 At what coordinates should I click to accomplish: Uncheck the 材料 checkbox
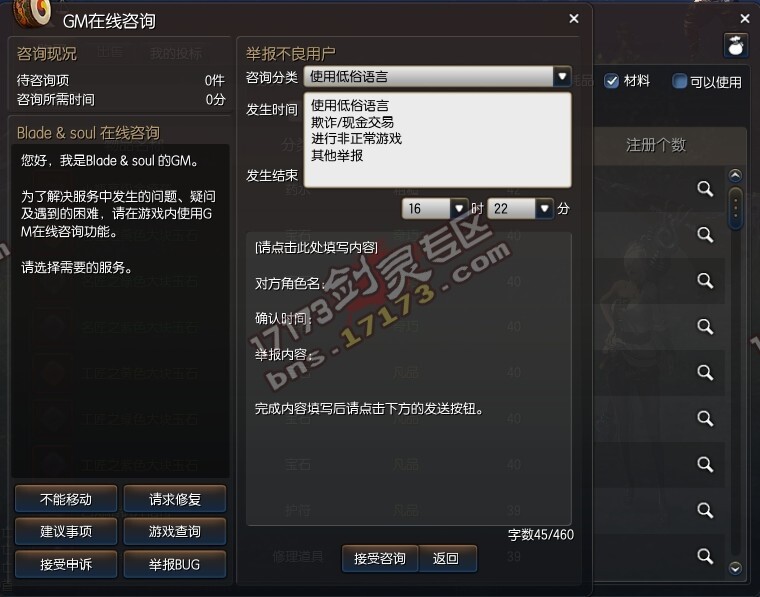612,81
